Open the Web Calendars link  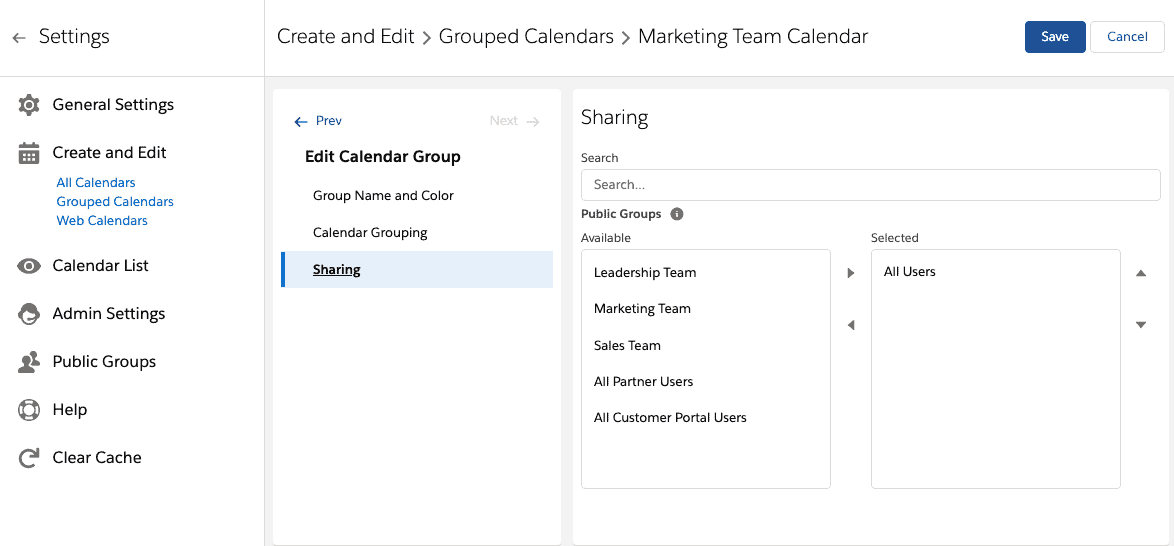pos(102,221)
